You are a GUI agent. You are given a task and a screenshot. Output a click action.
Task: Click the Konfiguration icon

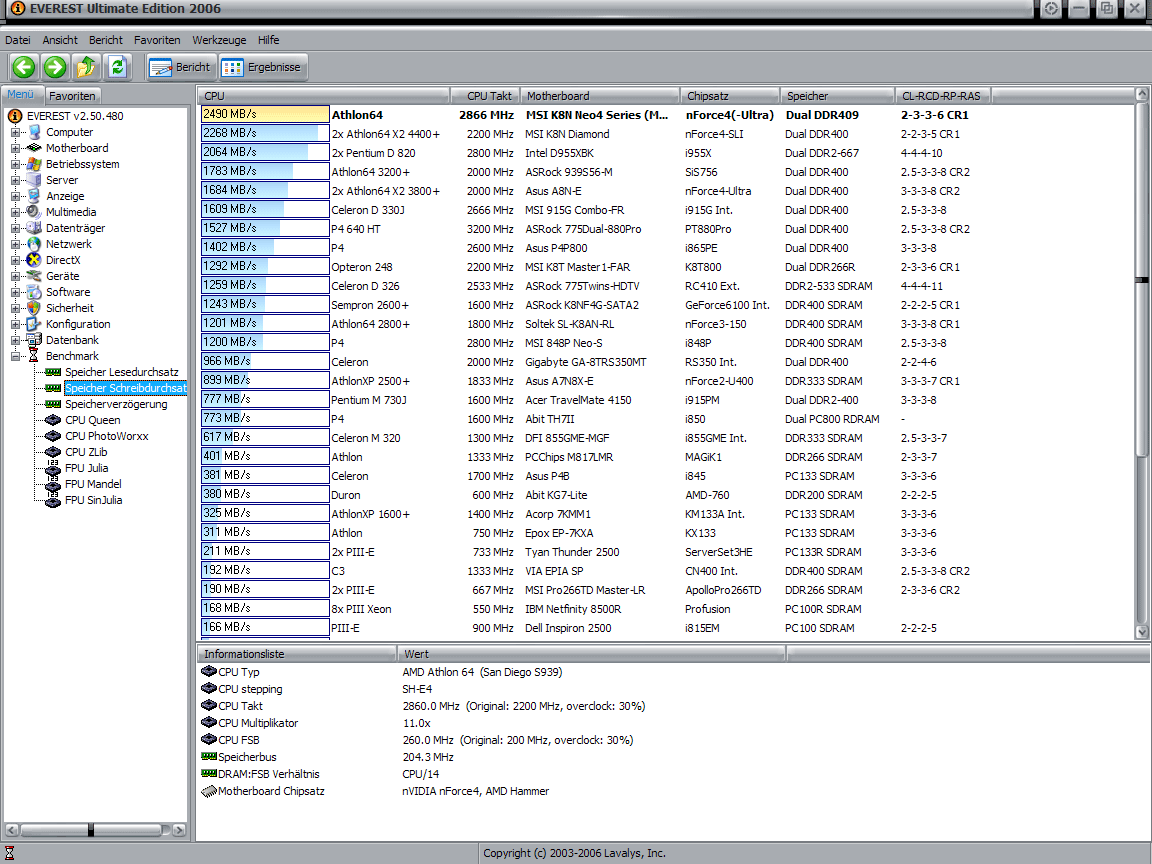click(34, 324)
